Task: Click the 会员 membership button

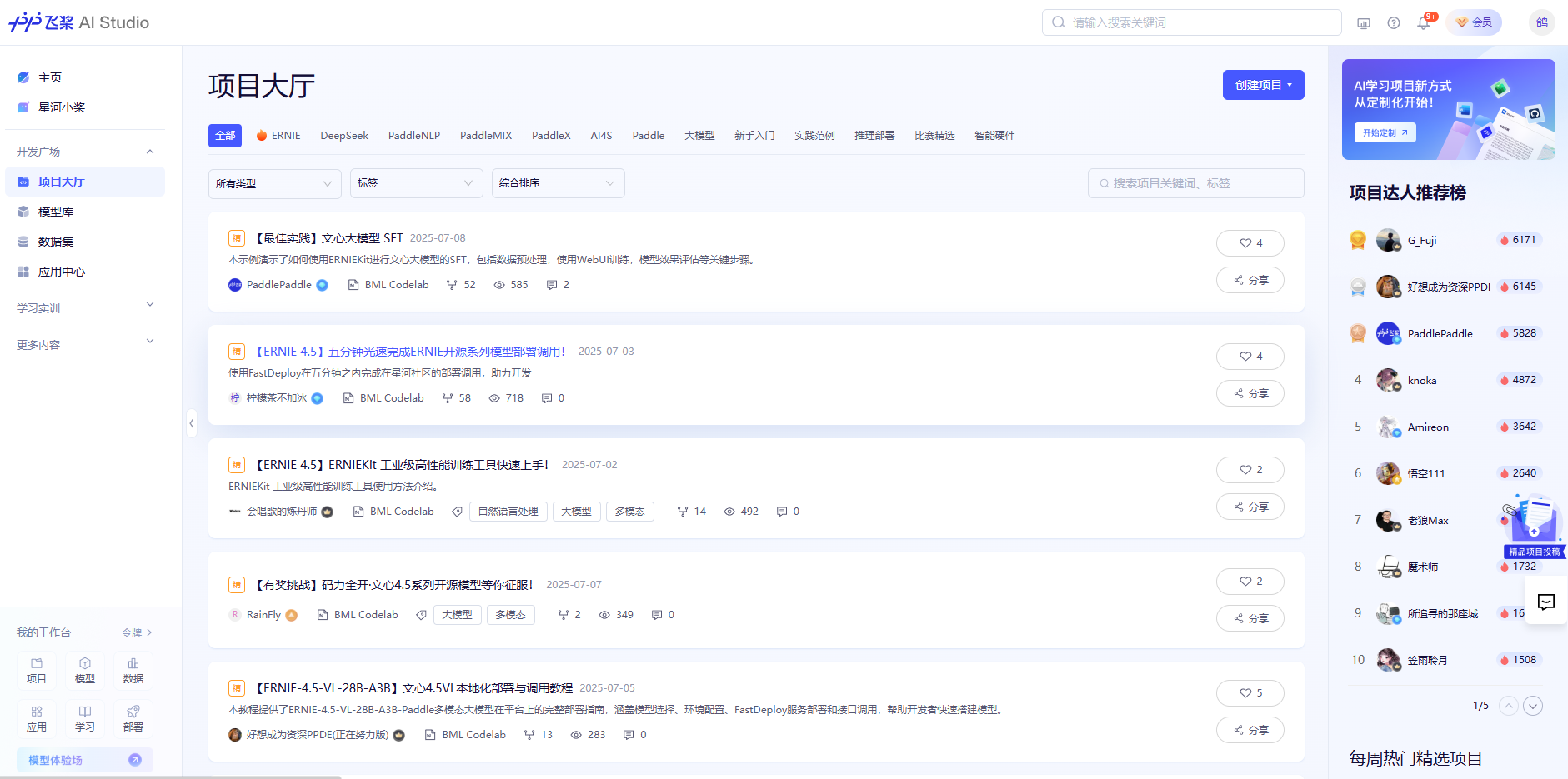Action: [x=1474, y=22]
